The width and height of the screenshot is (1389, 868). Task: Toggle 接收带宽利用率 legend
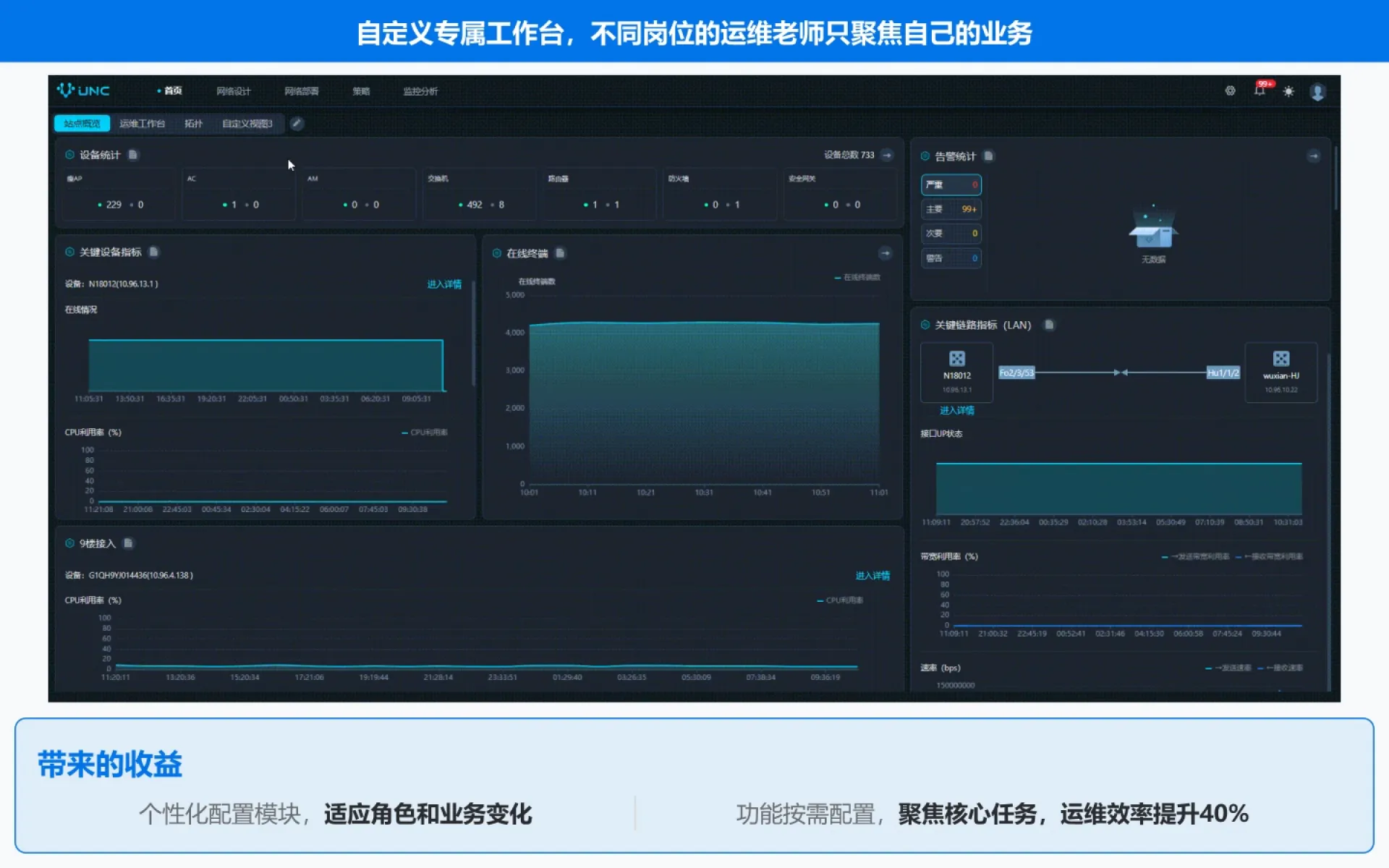[1270, 557]
